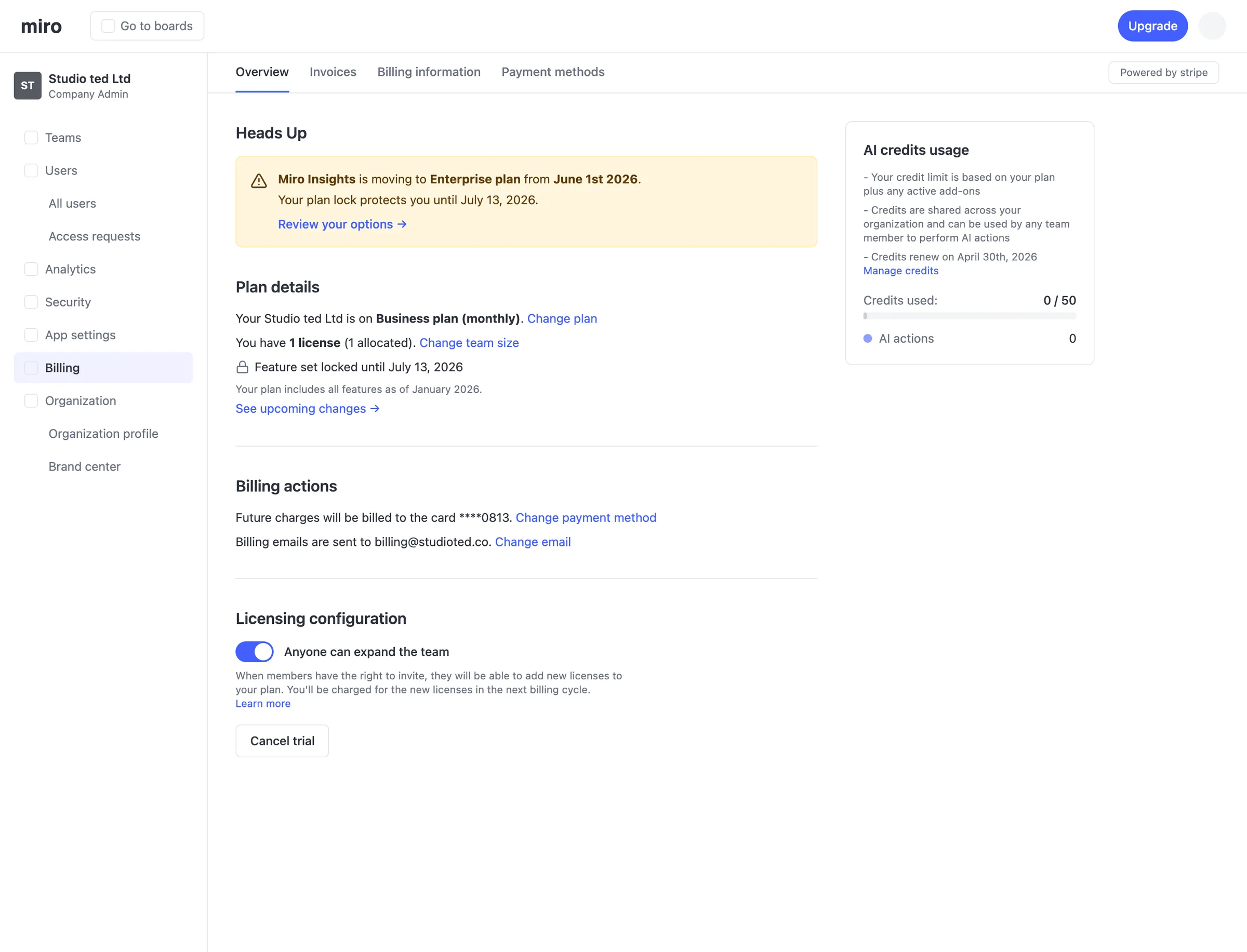
Task: Click the lock icon beside Feature set locked
Action: pos(242,367)
